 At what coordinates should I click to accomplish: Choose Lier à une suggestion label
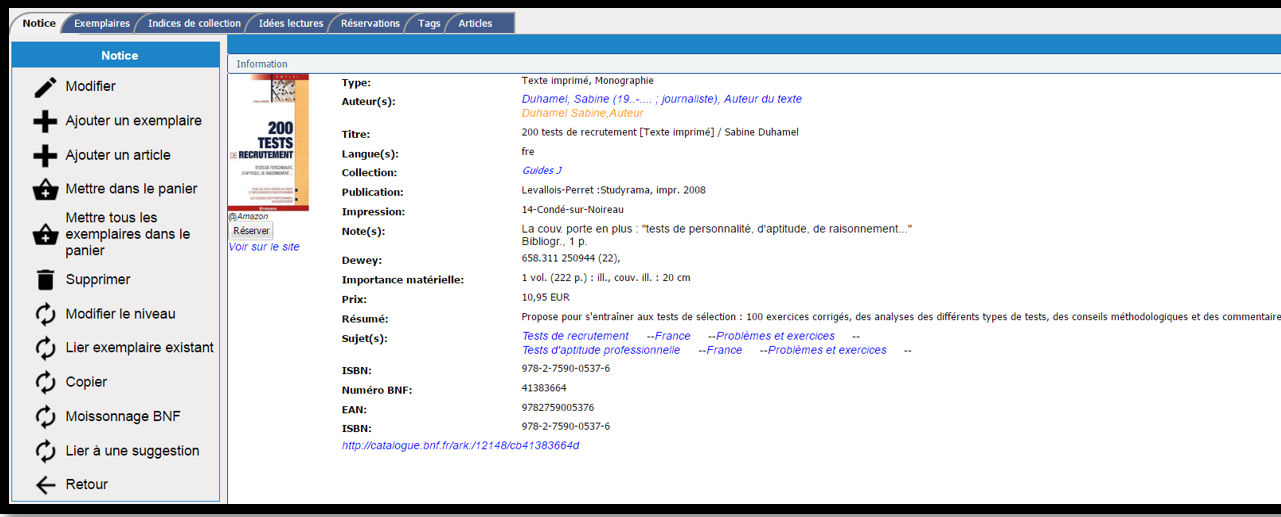click(133, 451)
